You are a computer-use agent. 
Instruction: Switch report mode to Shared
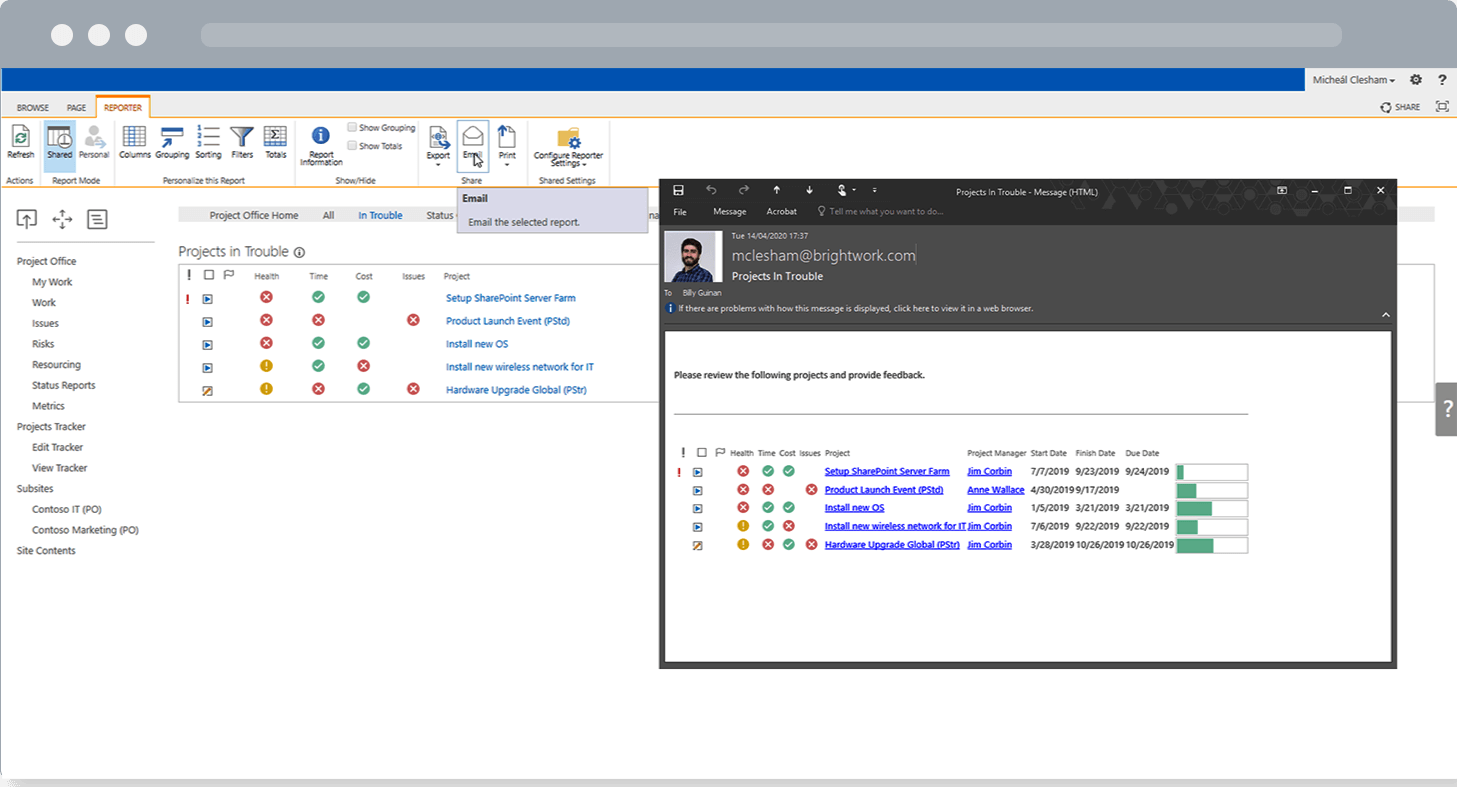pyautogui.click(x=59, y=141)
